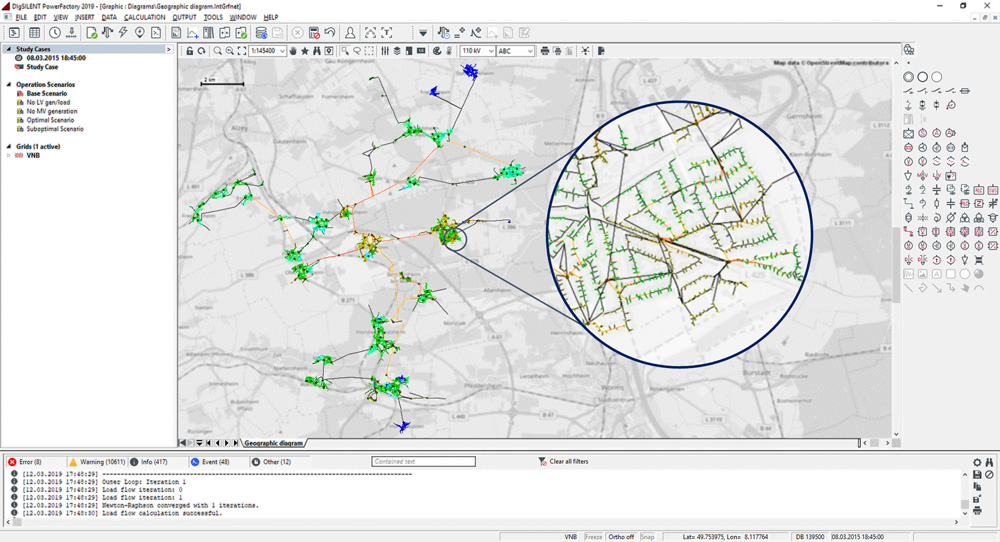Screen dimensions: 1000x542
Task: Click the padlock freeze icon in graphic toolbar
Action: coord(189,51)
